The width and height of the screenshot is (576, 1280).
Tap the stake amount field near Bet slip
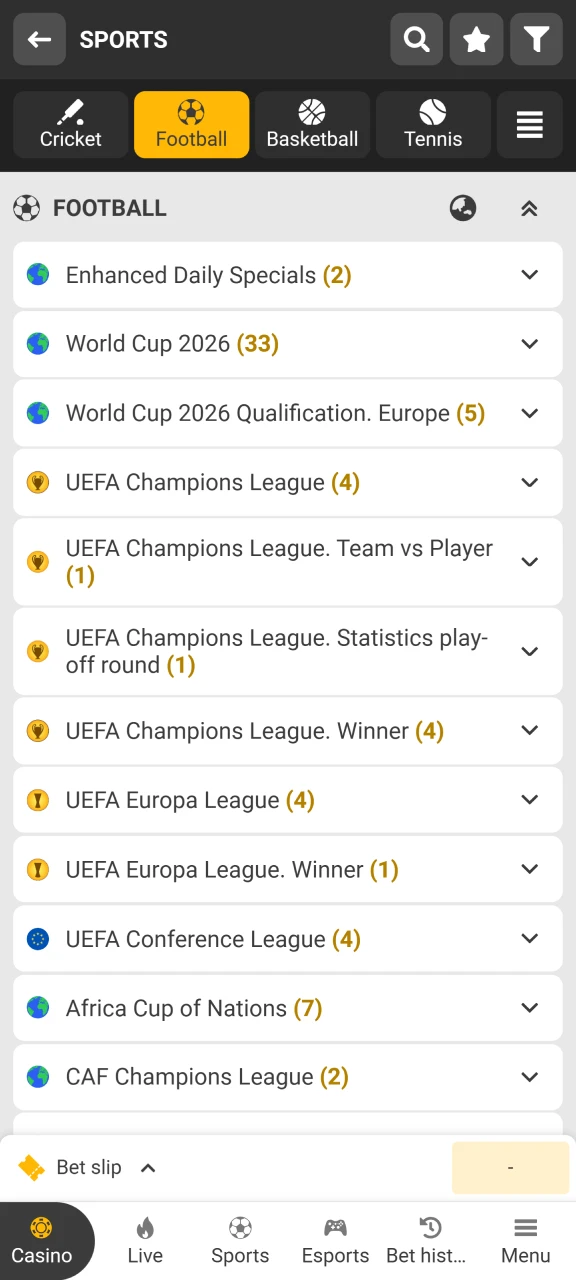[x=510, y=1167]
